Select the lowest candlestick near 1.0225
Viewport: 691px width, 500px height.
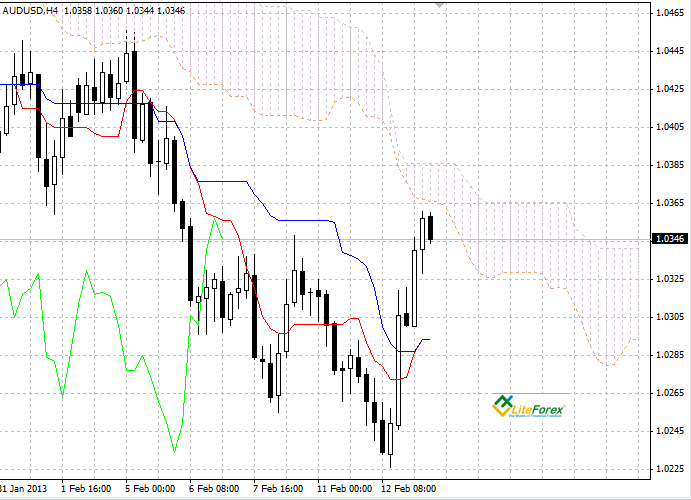(390, 438)
